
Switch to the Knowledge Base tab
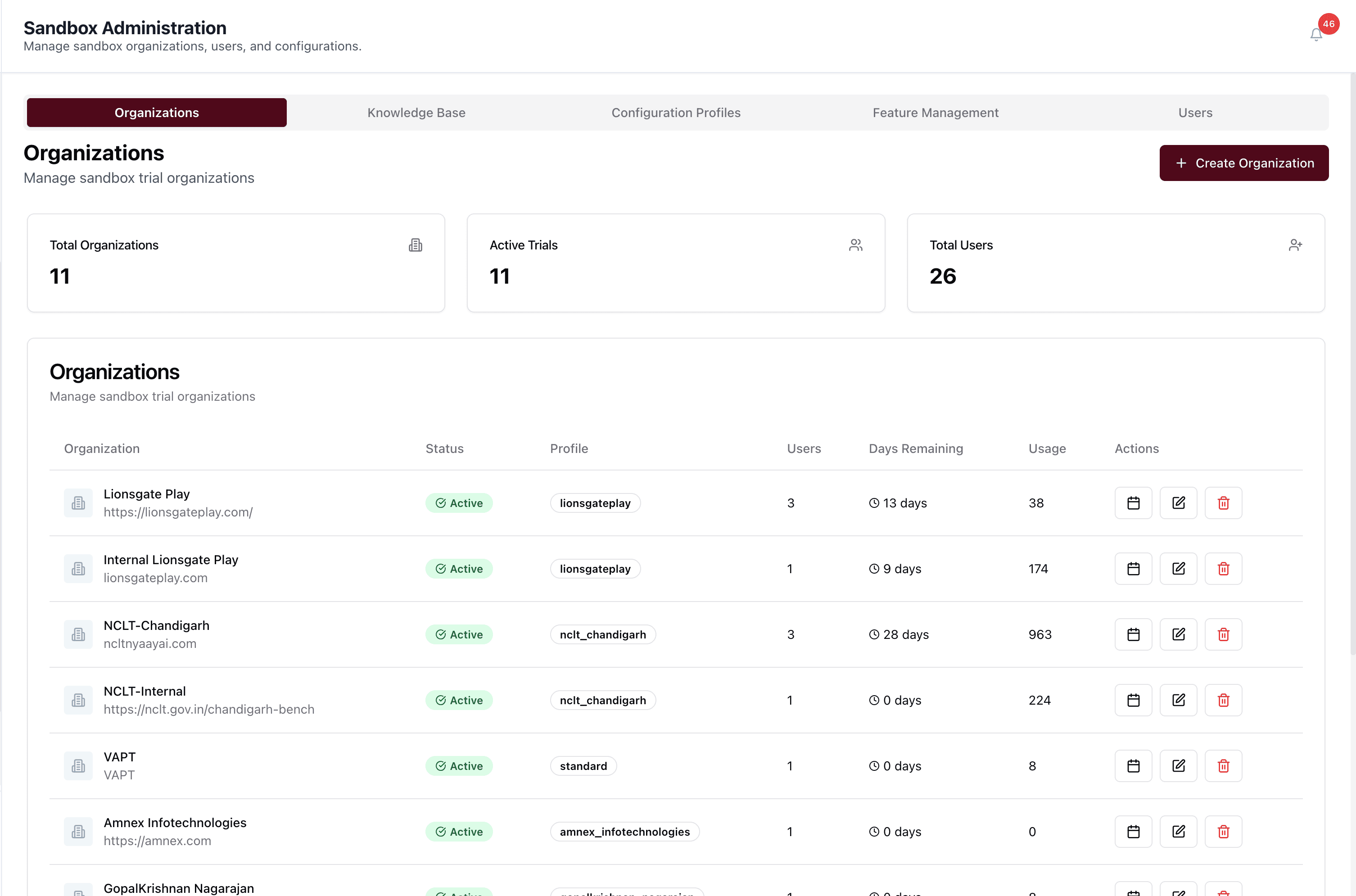click(x=416, y=113)
